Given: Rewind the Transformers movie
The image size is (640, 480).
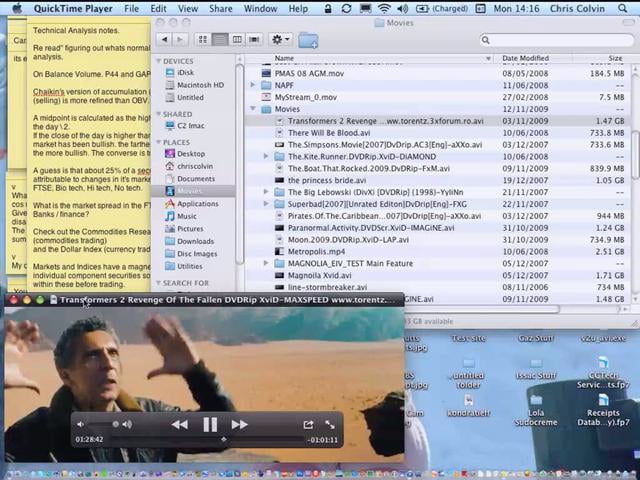Looking at the screenshot, I should tap(180, 424).
